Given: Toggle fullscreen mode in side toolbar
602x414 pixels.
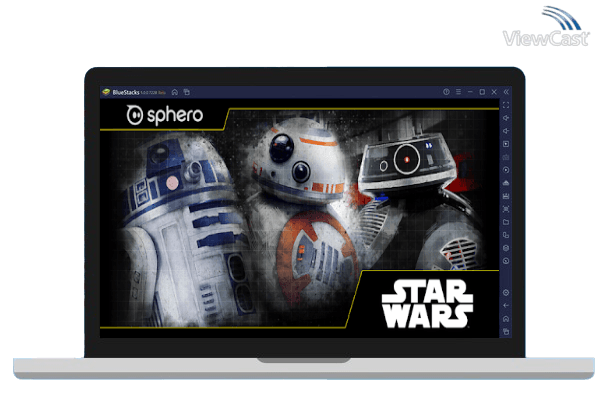Looking at the screenshot, I should (506, 105).
